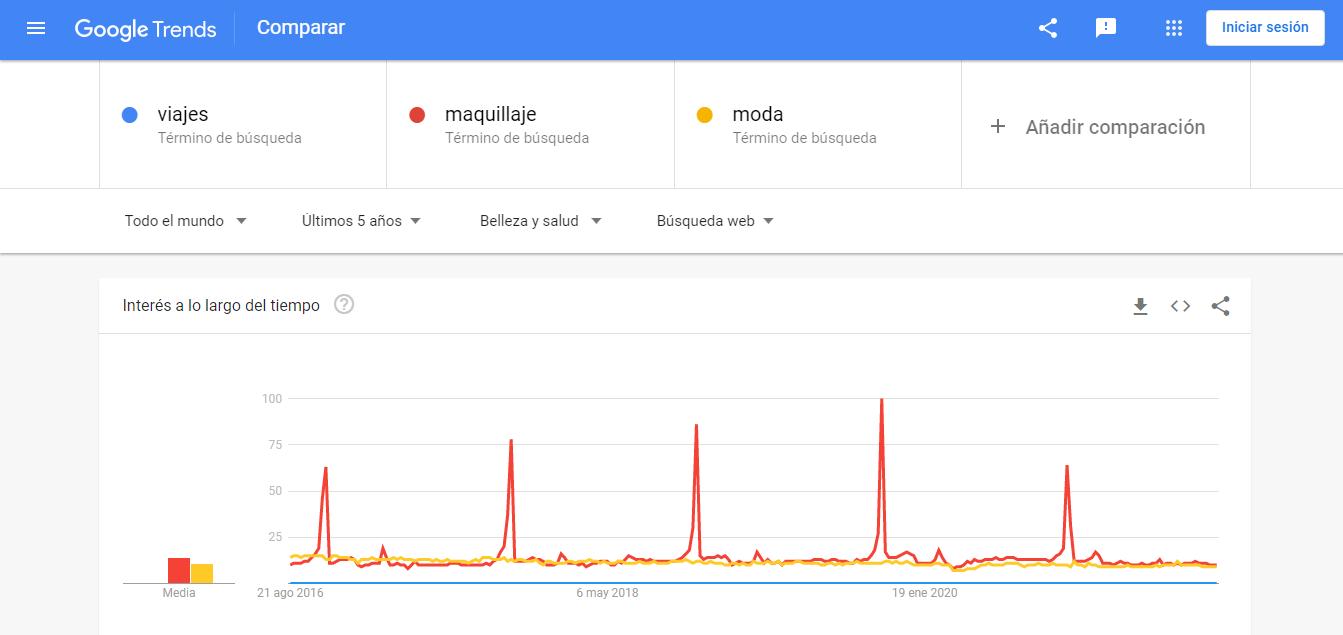
Task: Expand the Todo el mundo region dropdown
Action: [x=186, y=221]
